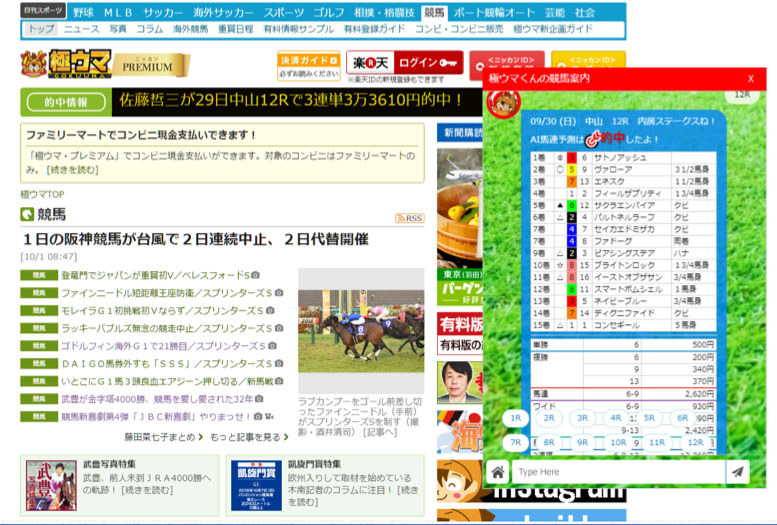This screenshot has width=777, height=525.
Task: Open the Sprinters Stakes horse race photo
Action: (361, 331)
